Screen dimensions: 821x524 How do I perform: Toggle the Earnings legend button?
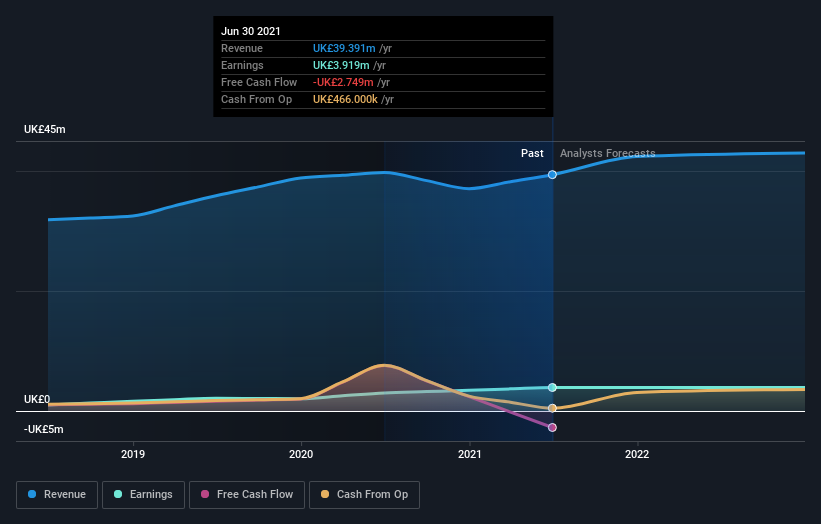(x=143, y=495)
